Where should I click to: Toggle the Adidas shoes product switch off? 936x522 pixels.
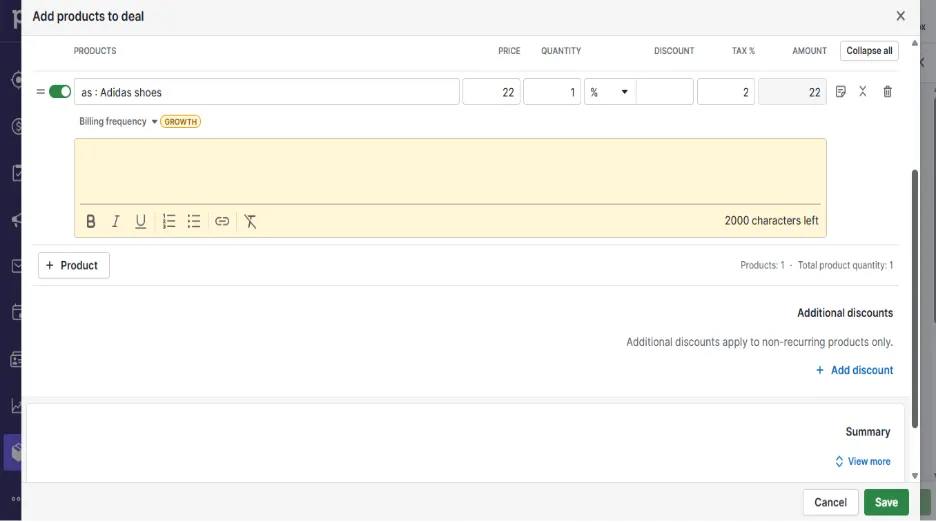[x=60, y=92]
